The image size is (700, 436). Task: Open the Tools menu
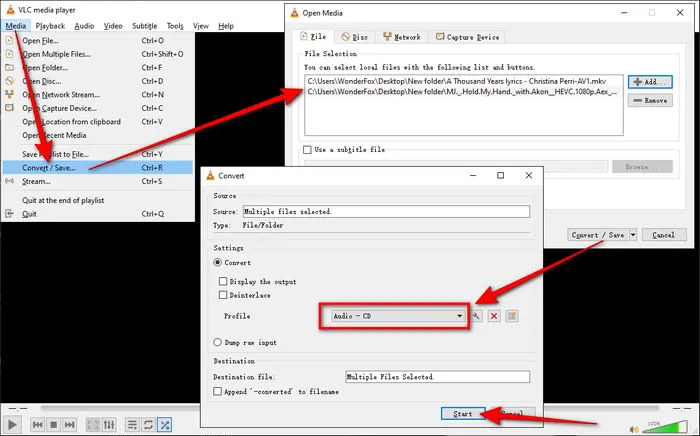click(x=175, y=26)
